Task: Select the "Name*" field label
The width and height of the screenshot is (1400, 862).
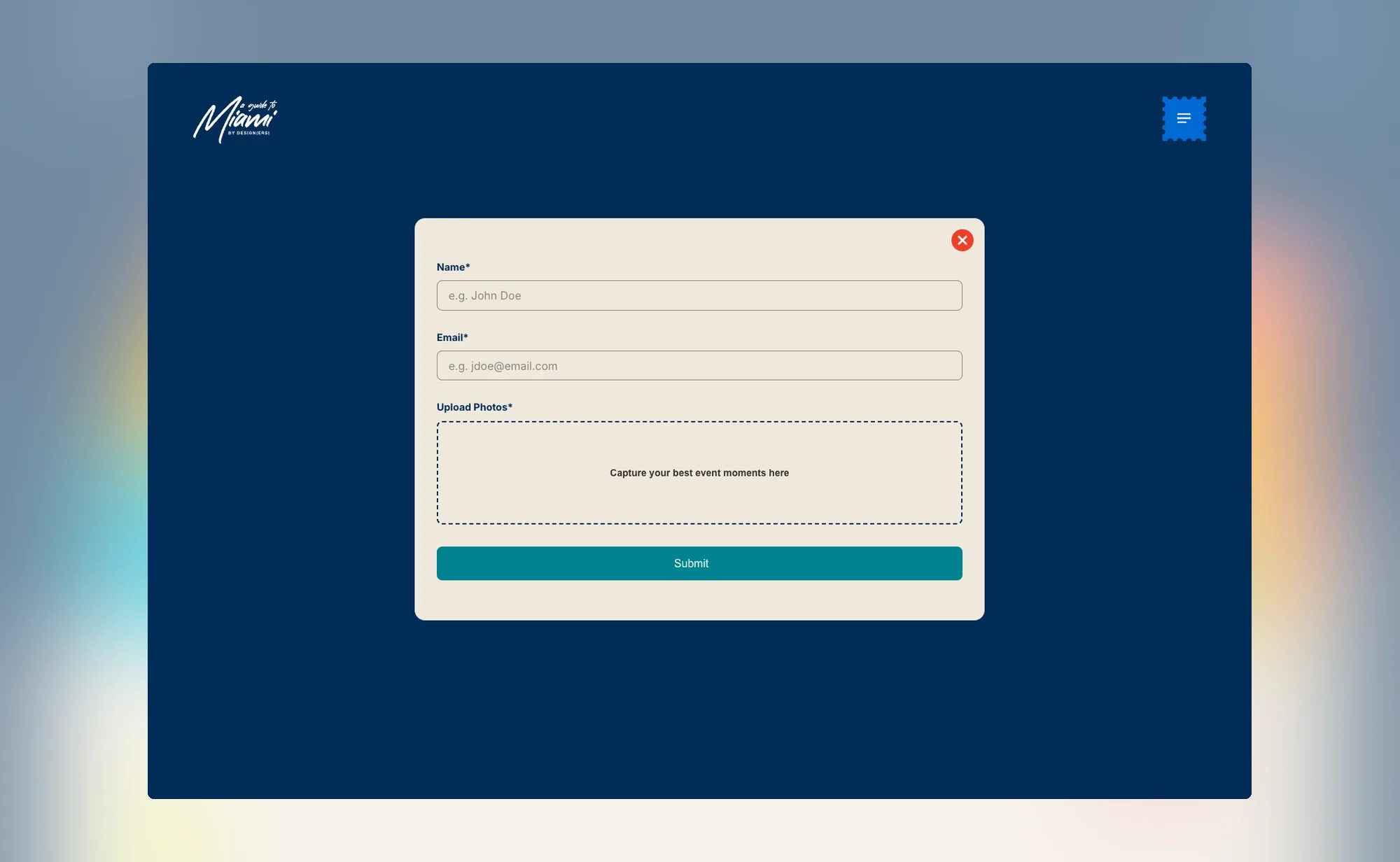Action: (453, 267)
